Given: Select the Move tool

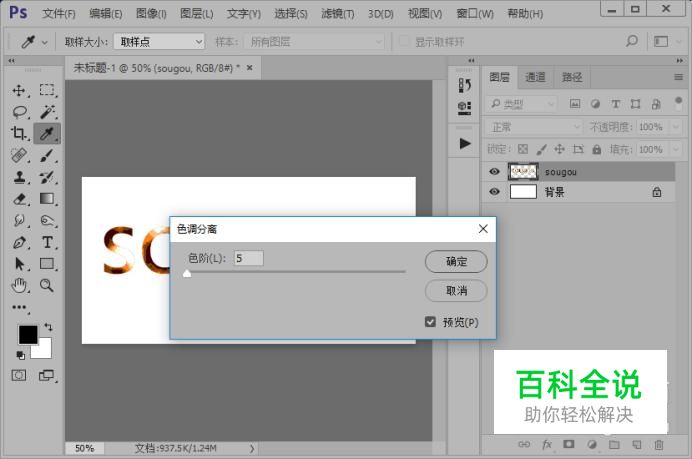Looking at the screenshot, I should tap(19, 90).
